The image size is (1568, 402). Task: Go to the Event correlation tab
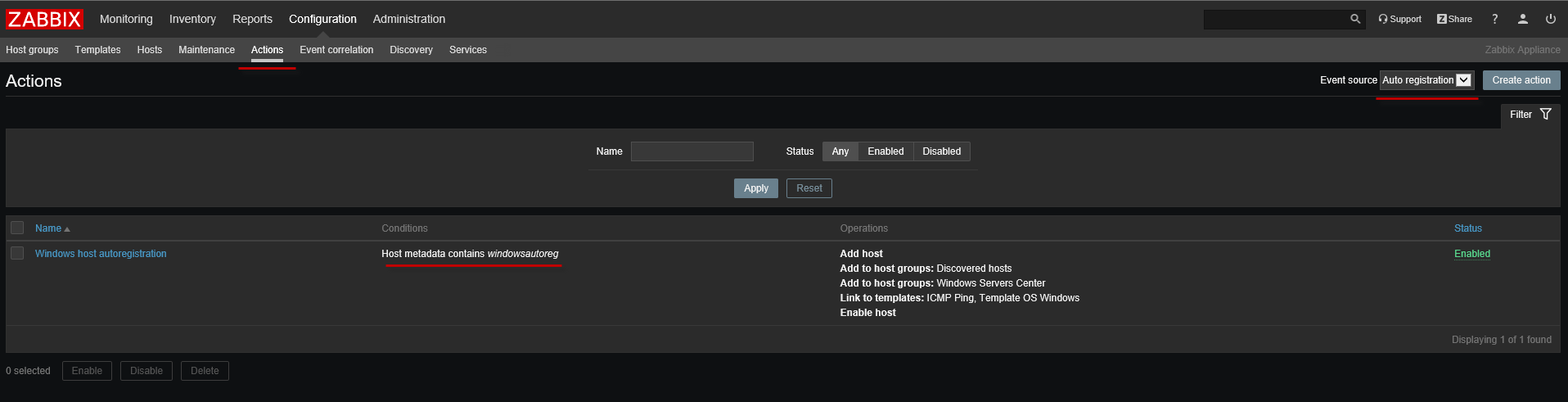coord(336,50)
